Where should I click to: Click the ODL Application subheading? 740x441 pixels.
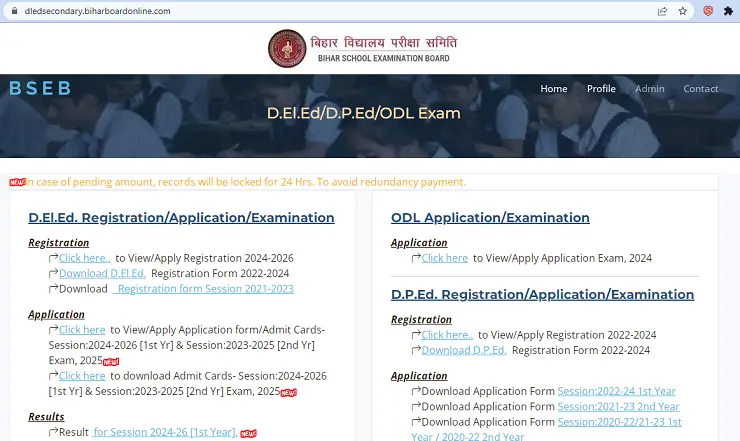coord(419,243)
